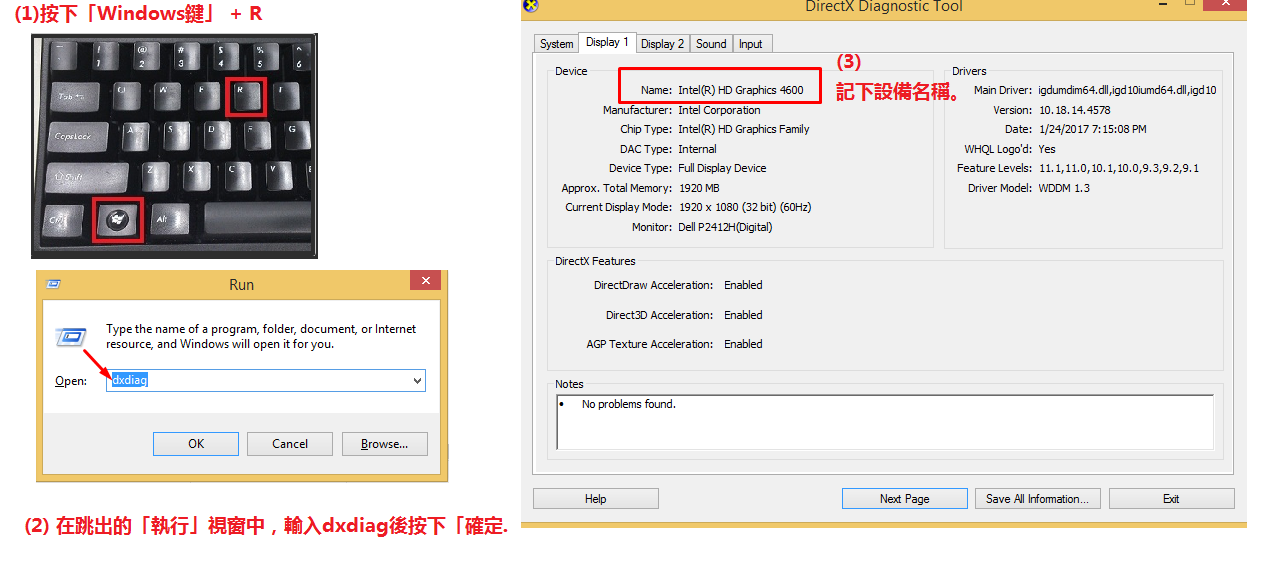The height and width of the screenshot is (569, 1285).
Task: Click display mode 1920 x 1080 value
Action: 745,207
